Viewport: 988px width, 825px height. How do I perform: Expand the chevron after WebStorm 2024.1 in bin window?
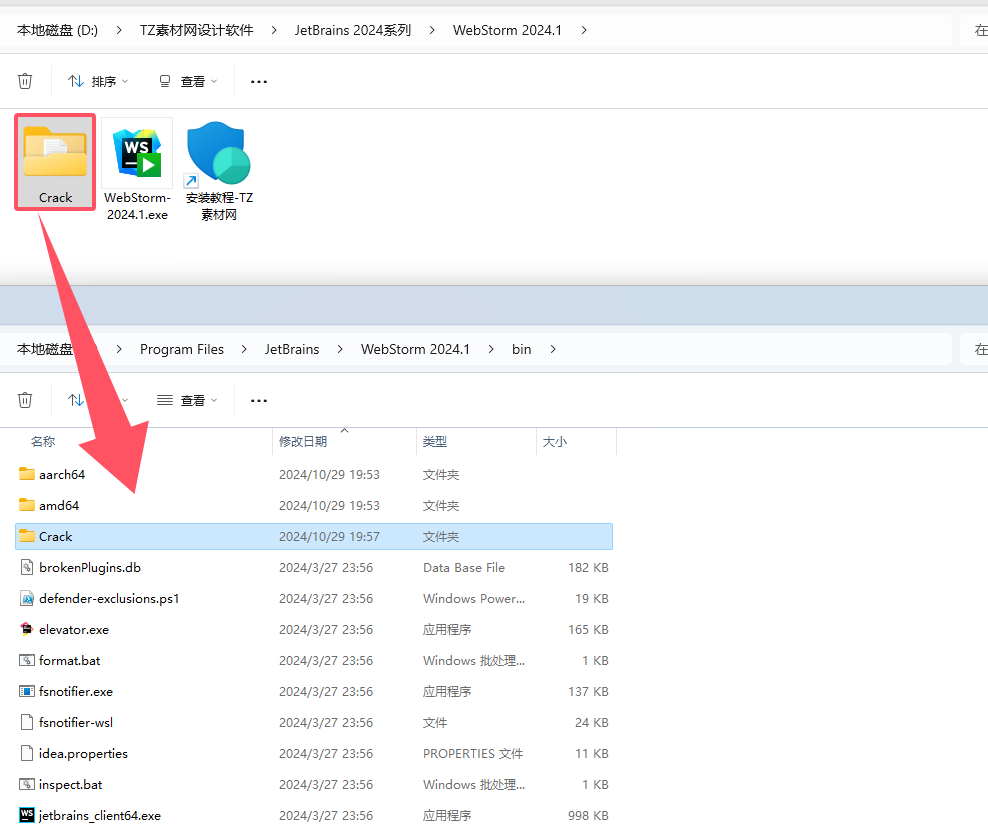(x=491, y=349)
